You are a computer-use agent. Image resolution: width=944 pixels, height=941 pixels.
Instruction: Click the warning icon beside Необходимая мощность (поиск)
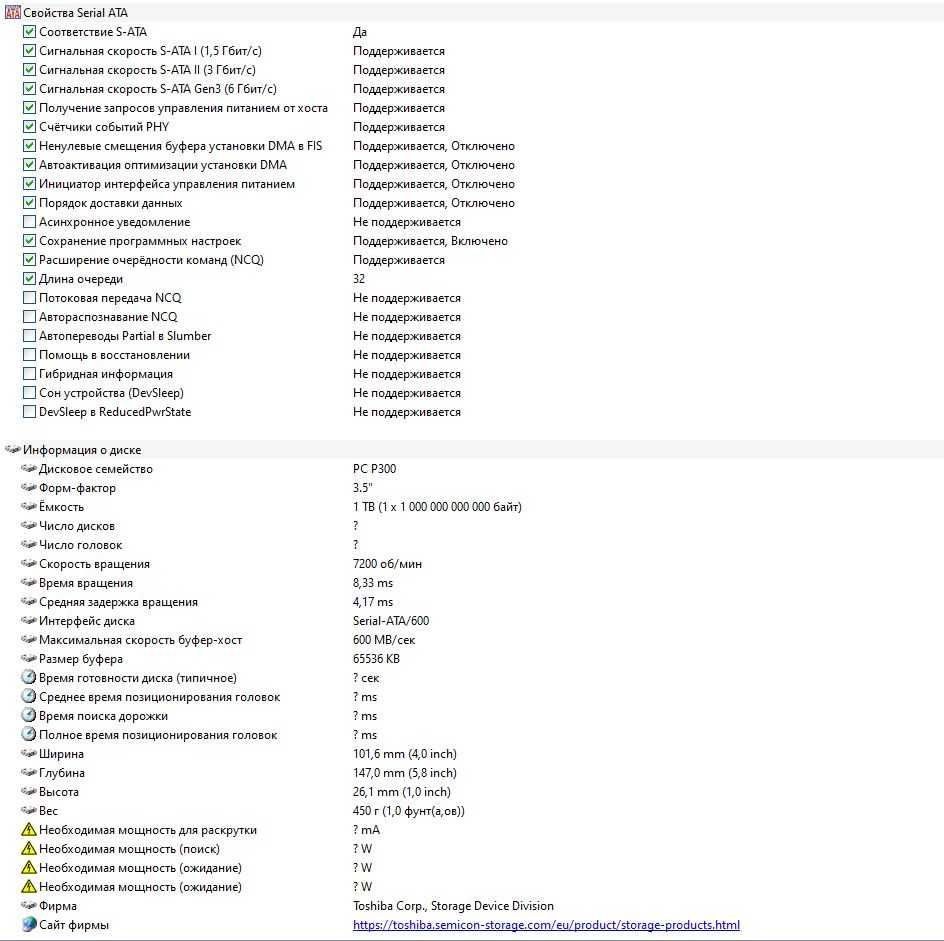28,848
